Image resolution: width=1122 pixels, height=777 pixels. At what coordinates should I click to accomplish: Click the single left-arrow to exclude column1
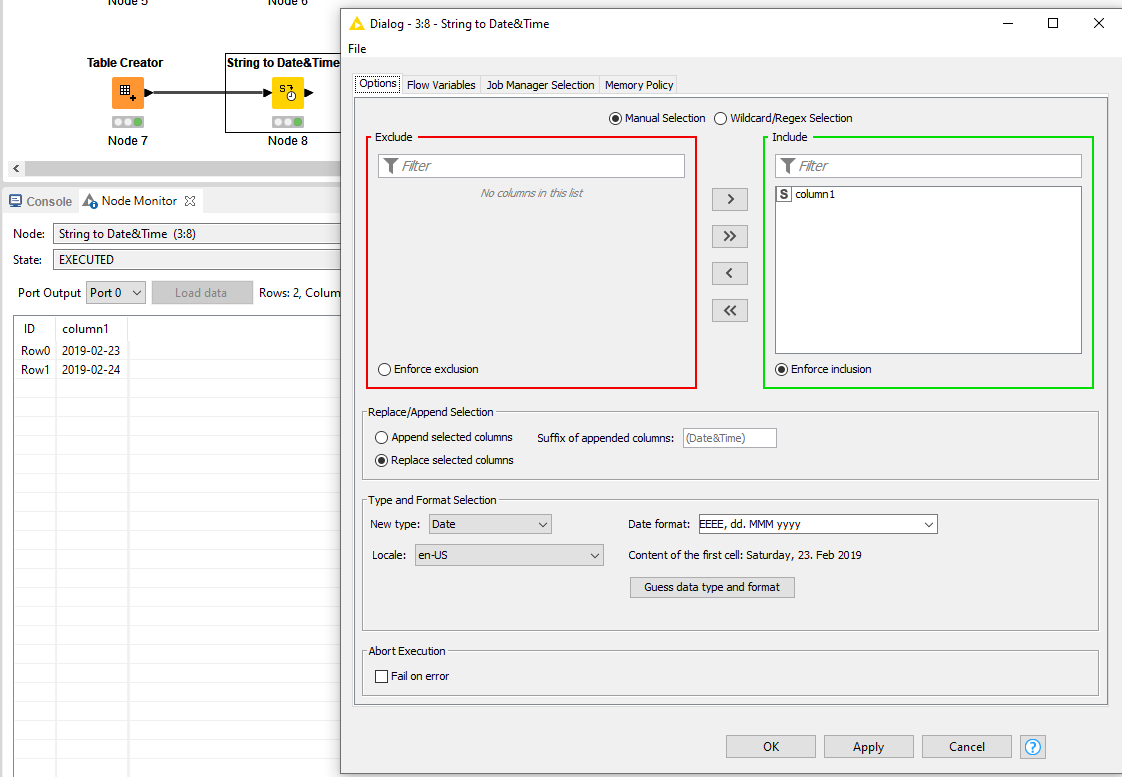coord(729,273)
